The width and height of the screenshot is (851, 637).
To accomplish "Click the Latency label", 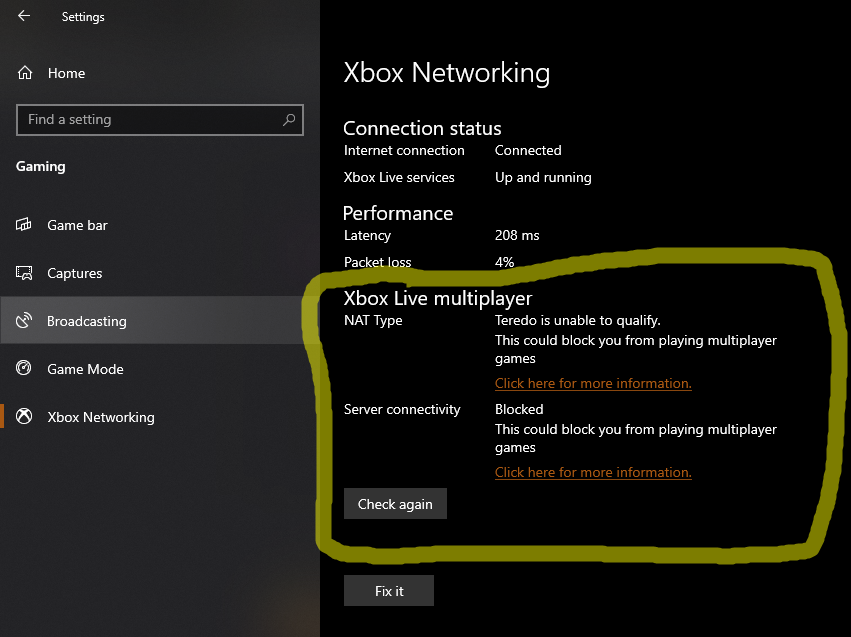I will (x=367, y=235).
